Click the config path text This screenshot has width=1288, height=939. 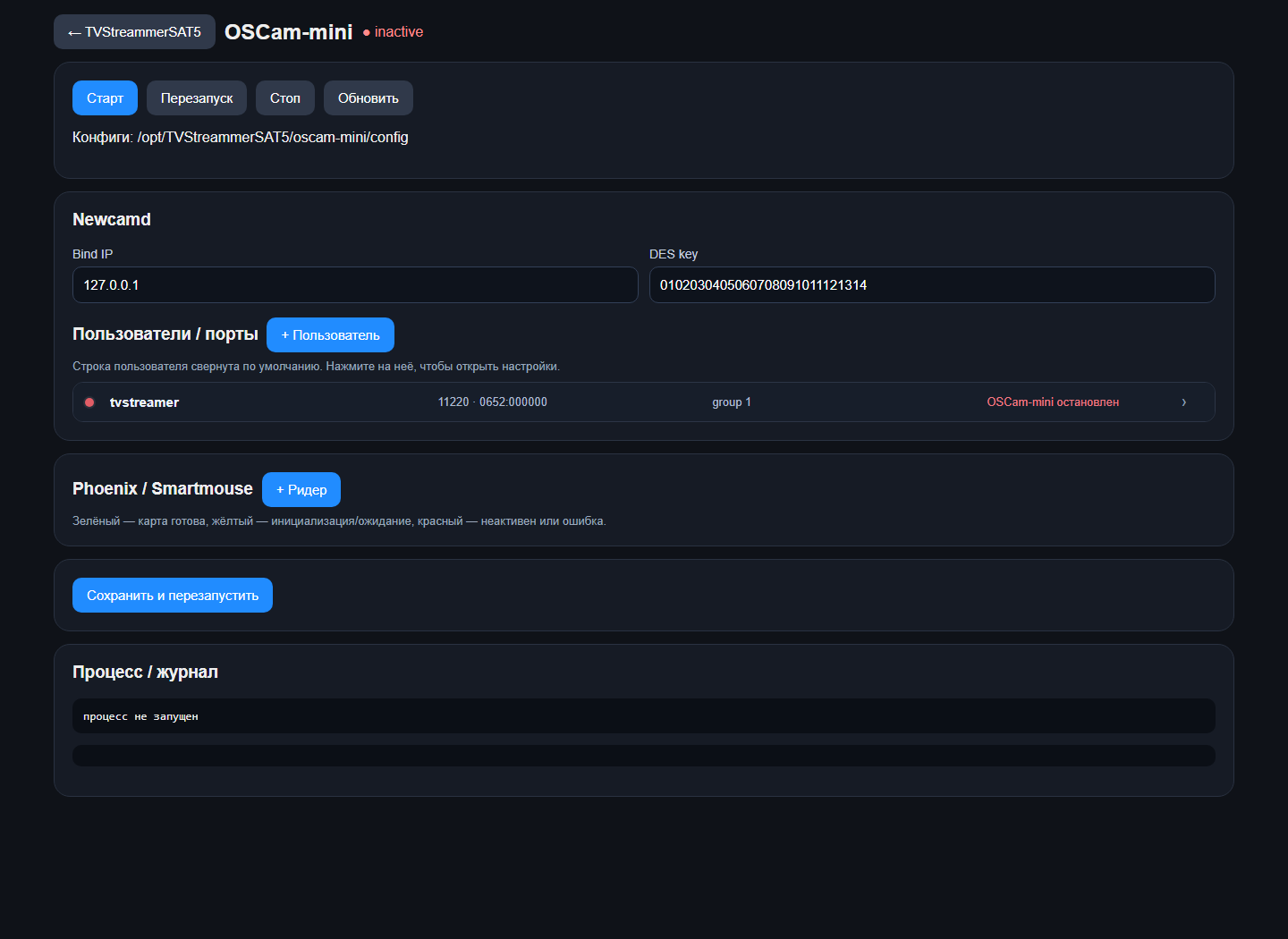coord(241,138)
